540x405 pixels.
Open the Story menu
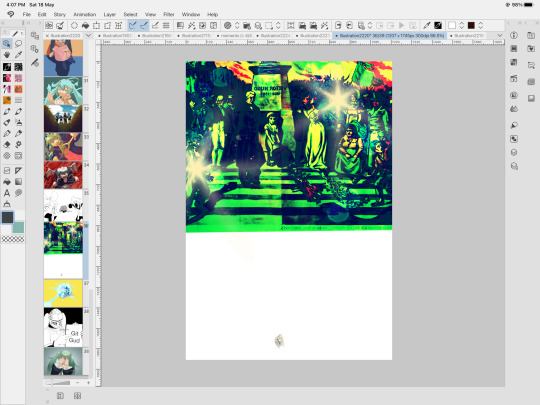(x=60, y=14)
